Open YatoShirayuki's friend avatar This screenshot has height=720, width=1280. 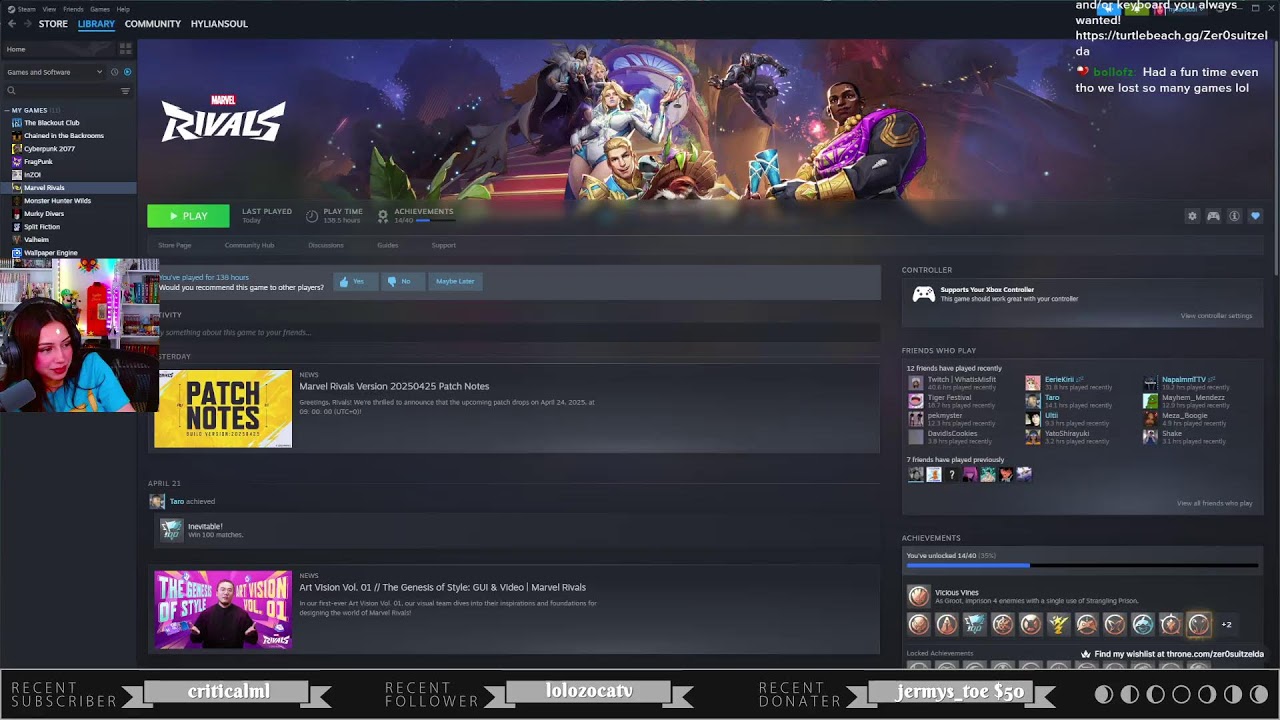tap(1033, 437)
